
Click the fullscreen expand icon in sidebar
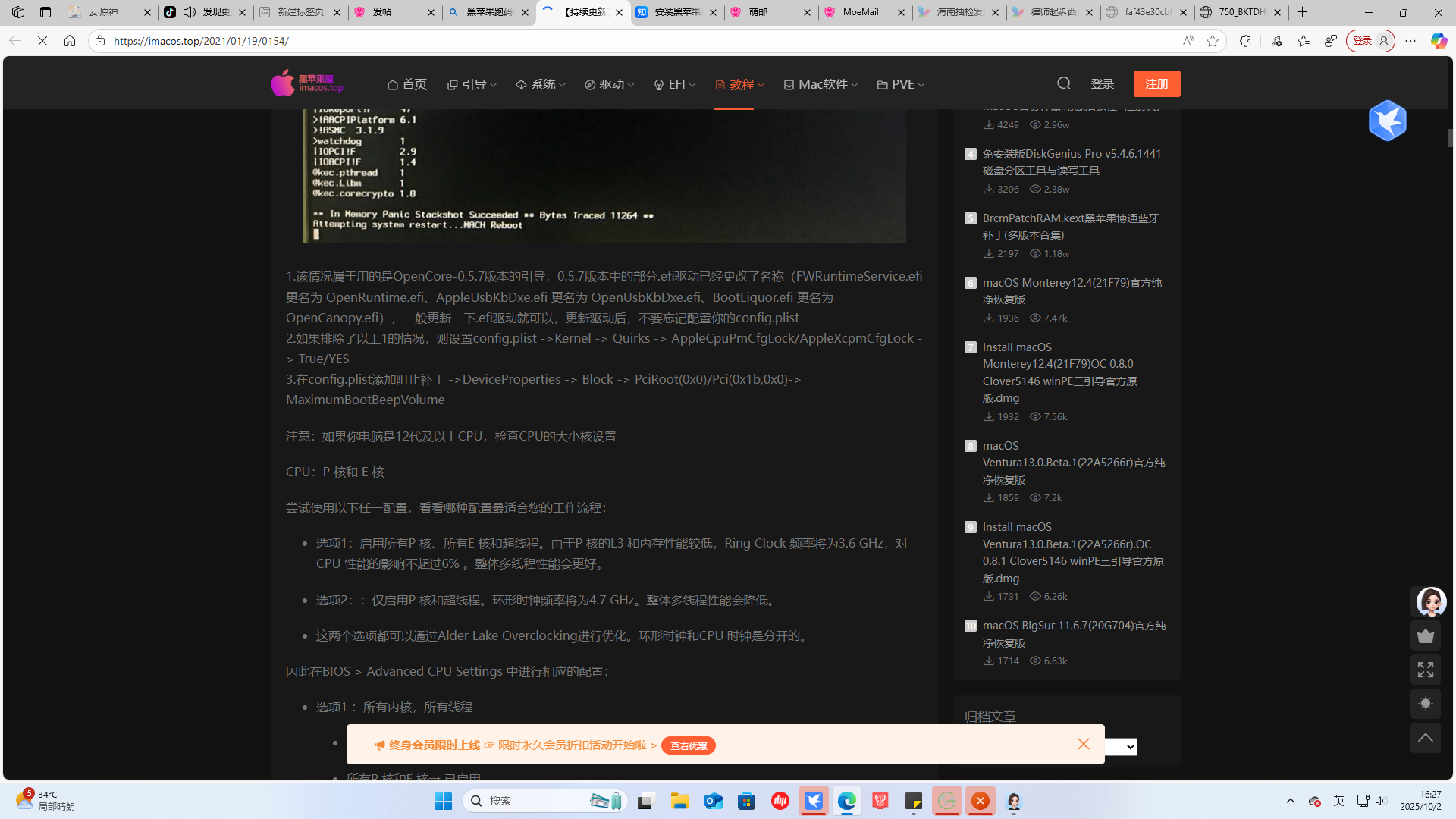click(x=1425, y=670)
